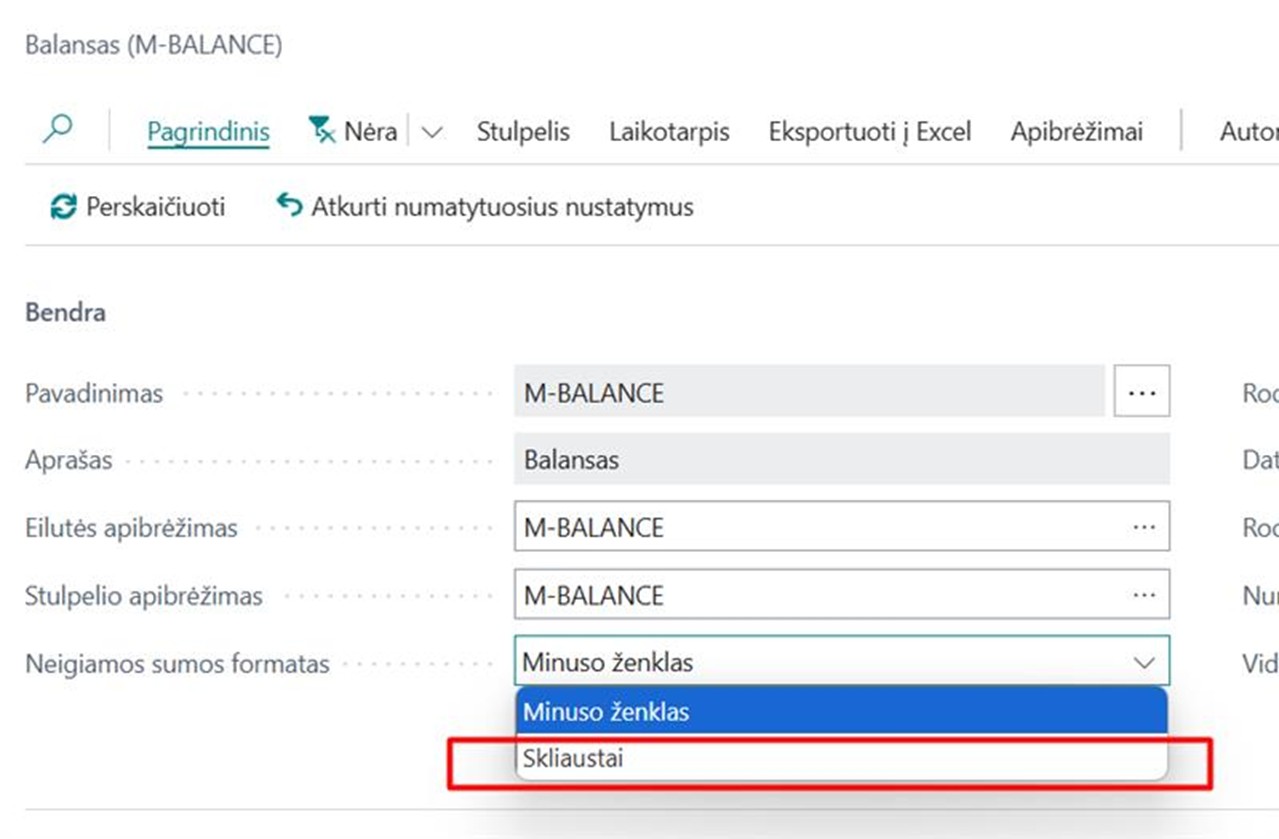Open the Apibrėžimai menu

point(1076,131)
